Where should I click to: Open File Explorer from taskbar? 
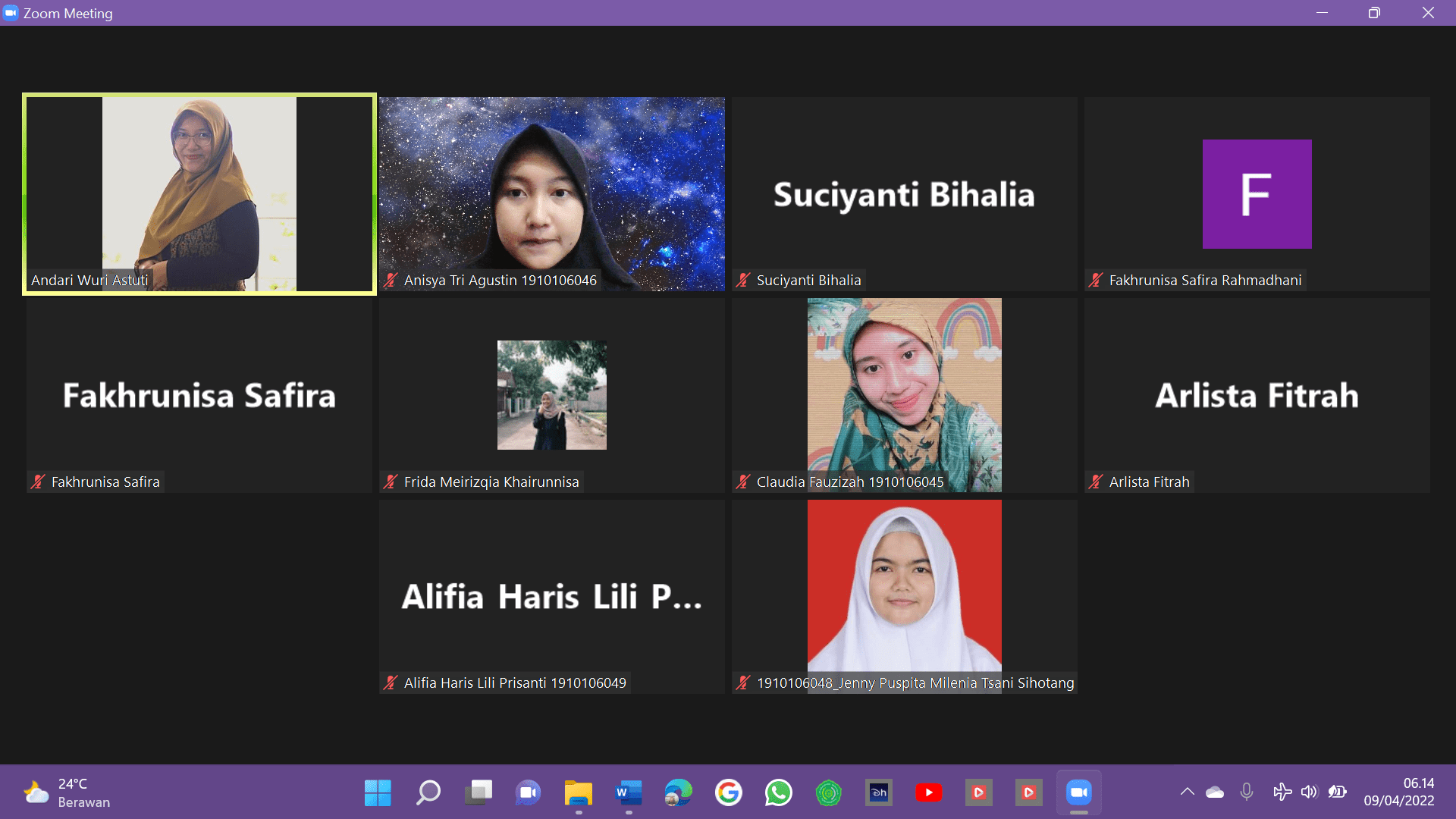579,793
